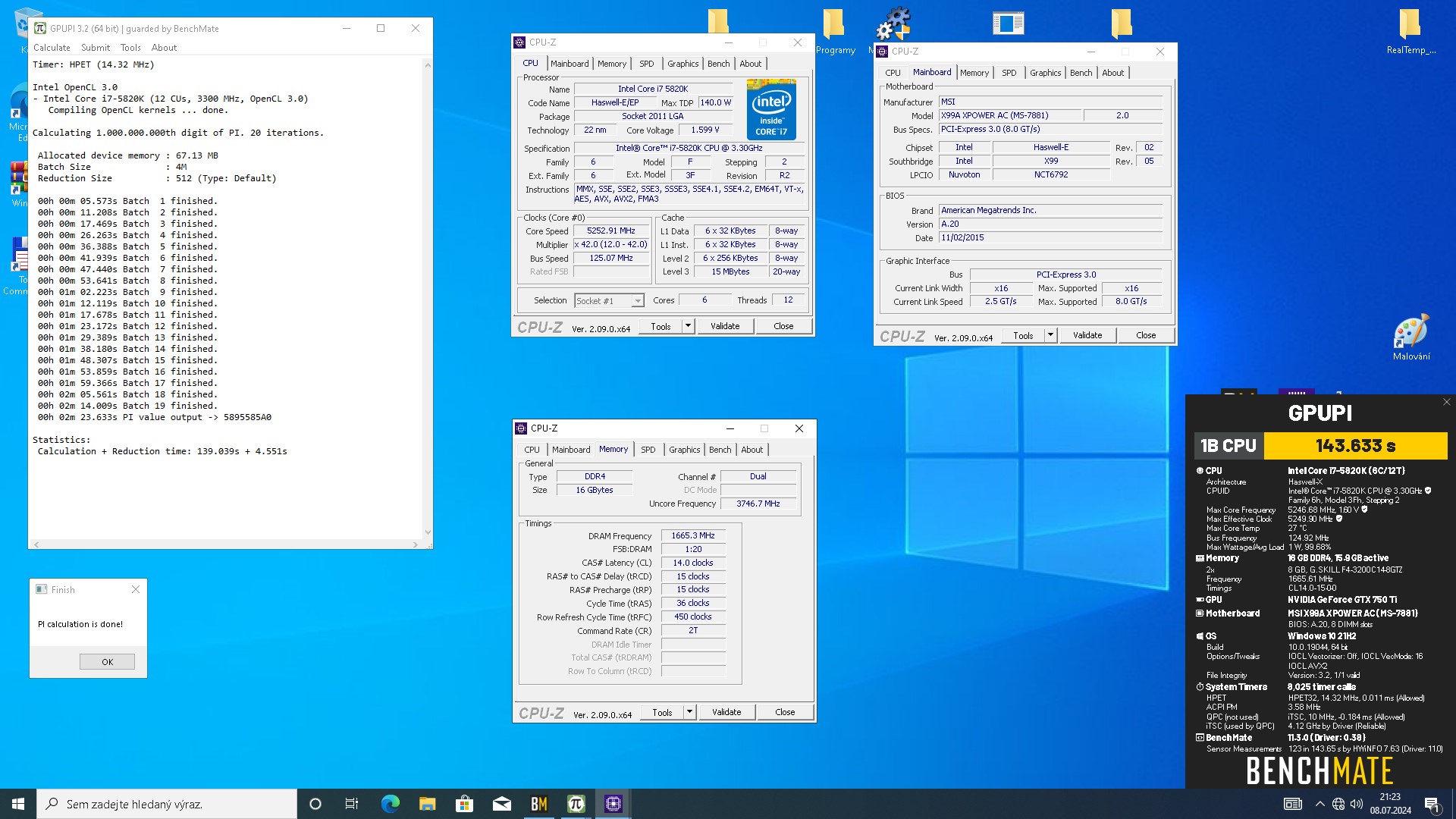1456x819 pixels.
Task: Open CPU tab in Mainboard CPU-Z window
Action: (893, 73)
